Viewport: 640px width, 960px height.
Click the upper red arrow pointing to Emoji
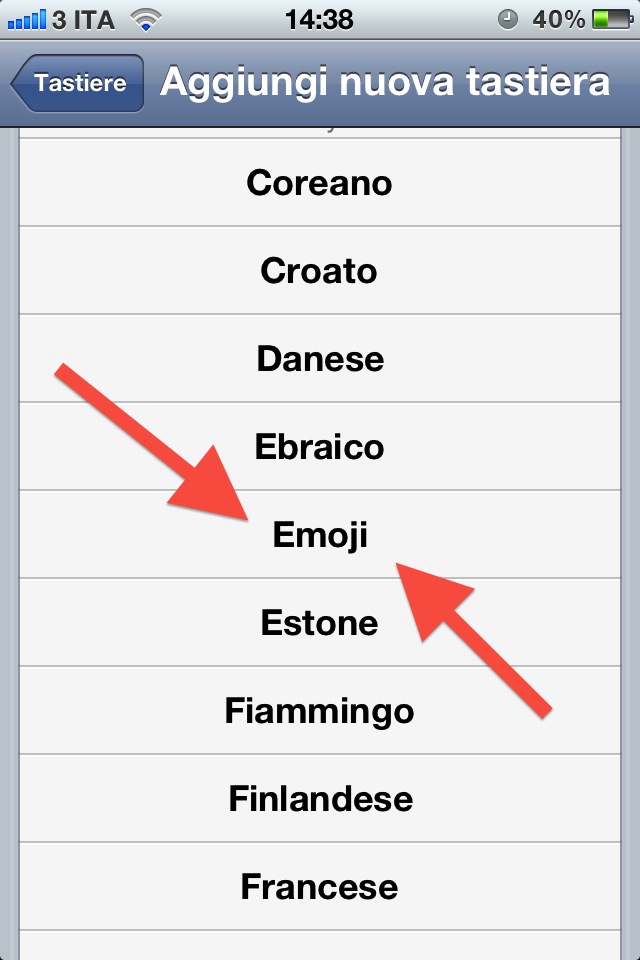tap(160, 445)
